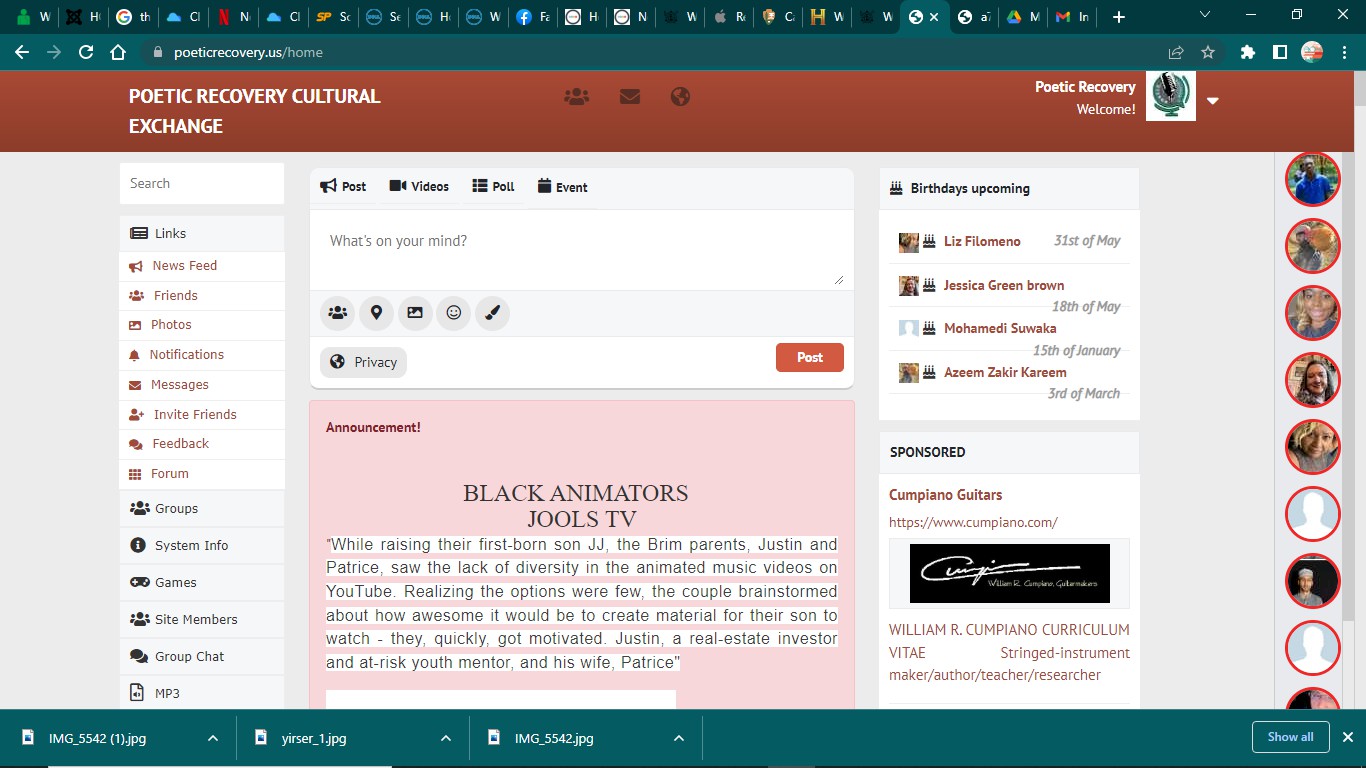
Task: Click the Cumpiano Guitars sponsored banner image
Action: pyautogui.click(x=1009, y=573)
